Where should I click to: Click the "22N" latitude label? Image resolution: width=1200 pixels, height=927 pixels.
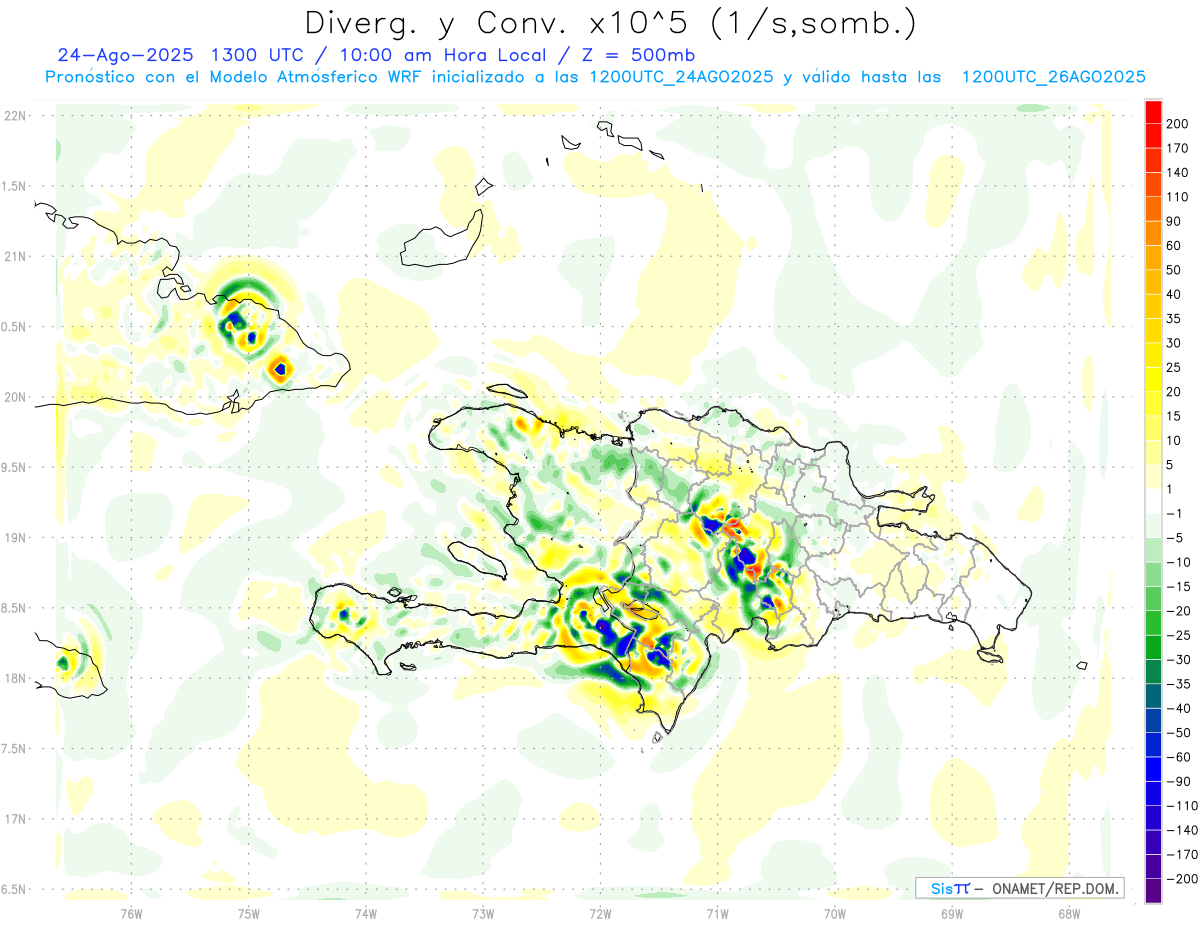(x=15, y=116)
